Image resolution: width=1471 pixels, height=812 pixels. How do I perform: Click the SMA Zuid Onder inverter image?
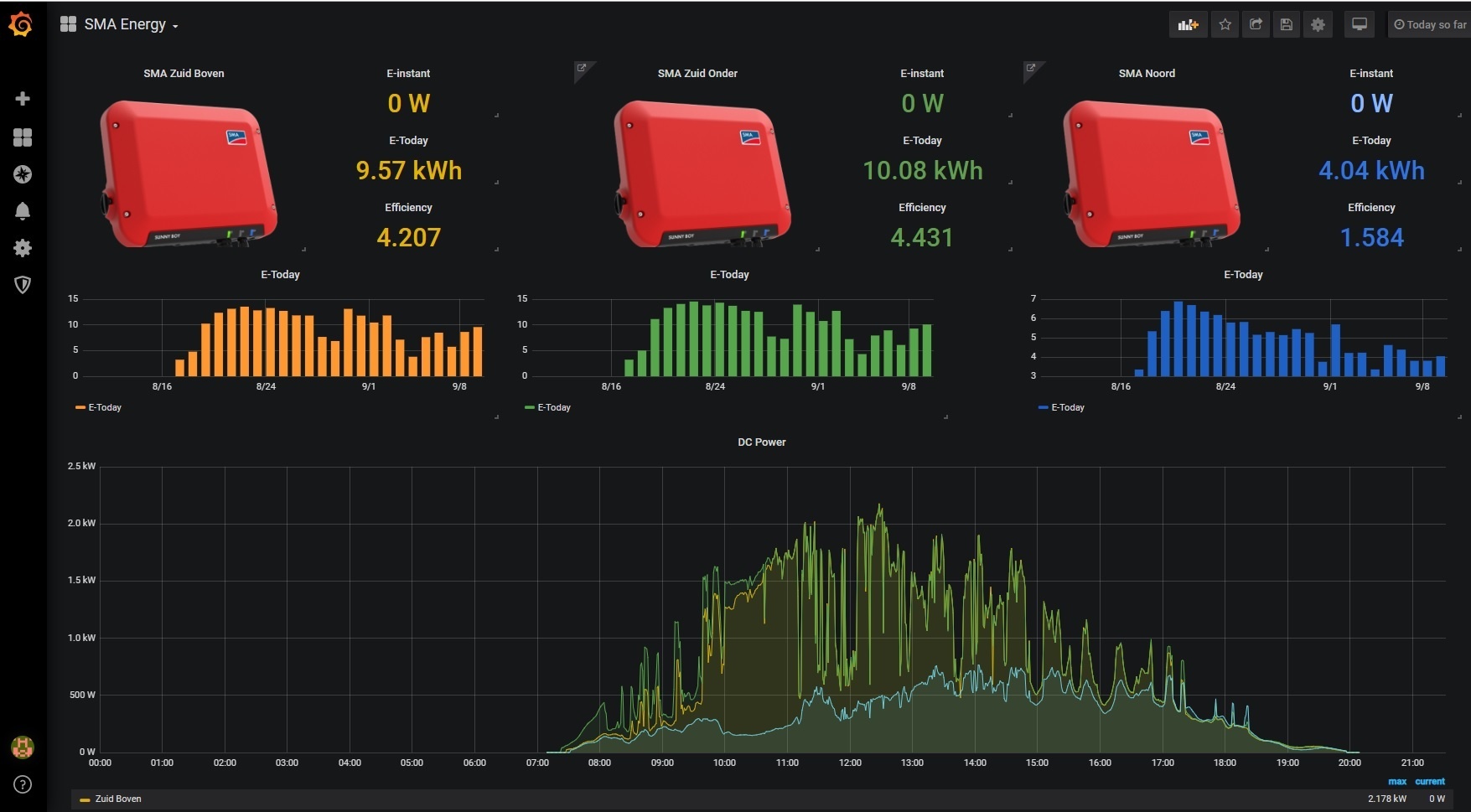[x=702, y=173]
